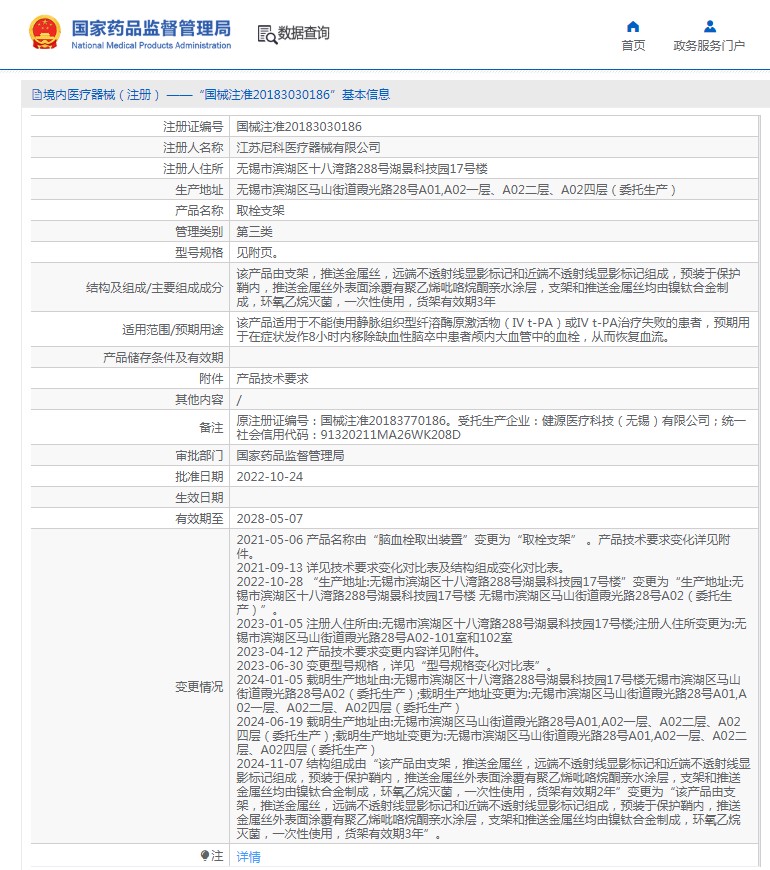Image resolution: width=770 pixels, height=870 pixels.
Task: Click 国家药品监督管理局 header title
Action: click(x=151, y=28)
